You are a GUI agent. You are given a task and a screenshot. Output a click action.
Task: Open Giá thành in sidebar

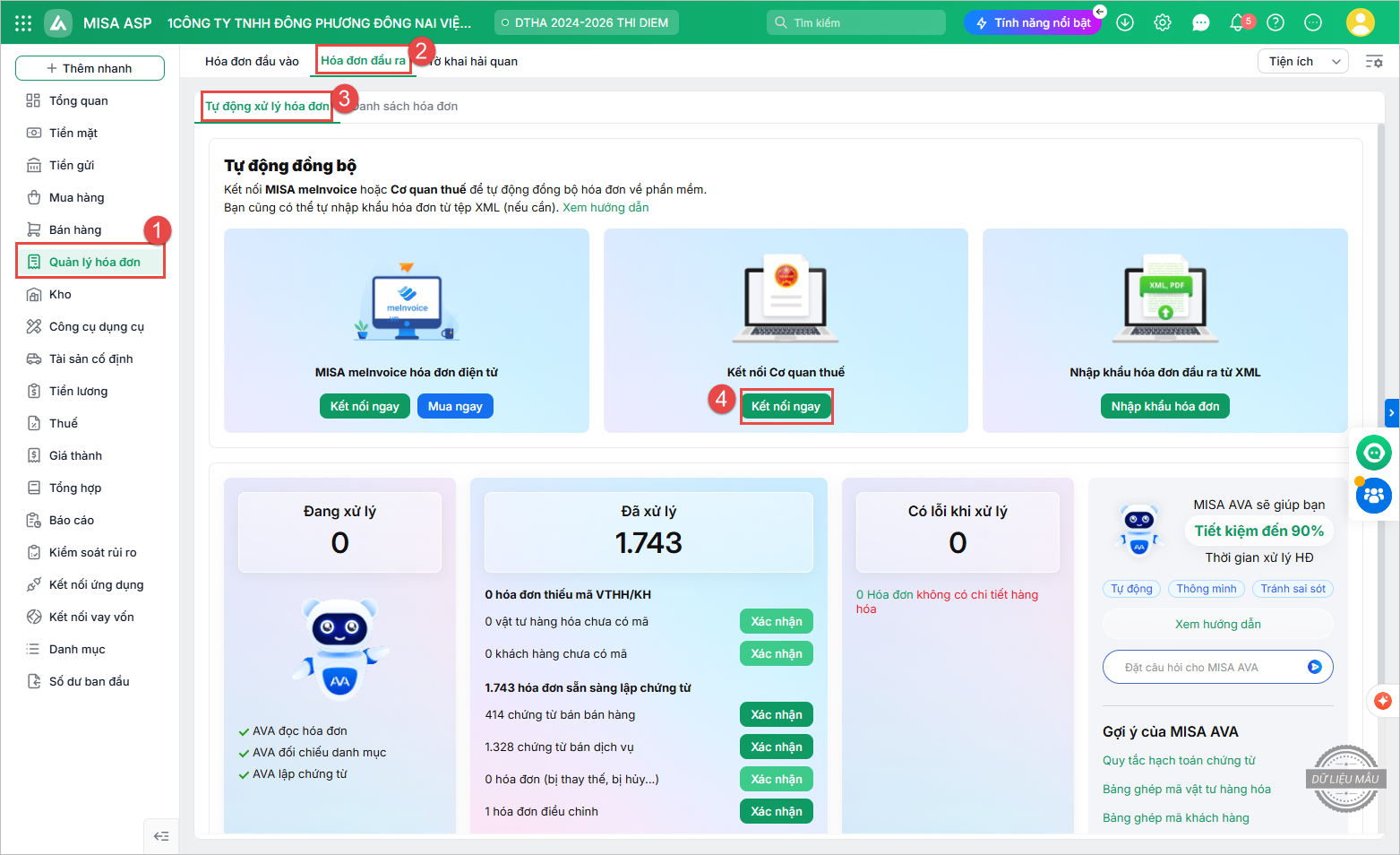(x=90, y=455)
